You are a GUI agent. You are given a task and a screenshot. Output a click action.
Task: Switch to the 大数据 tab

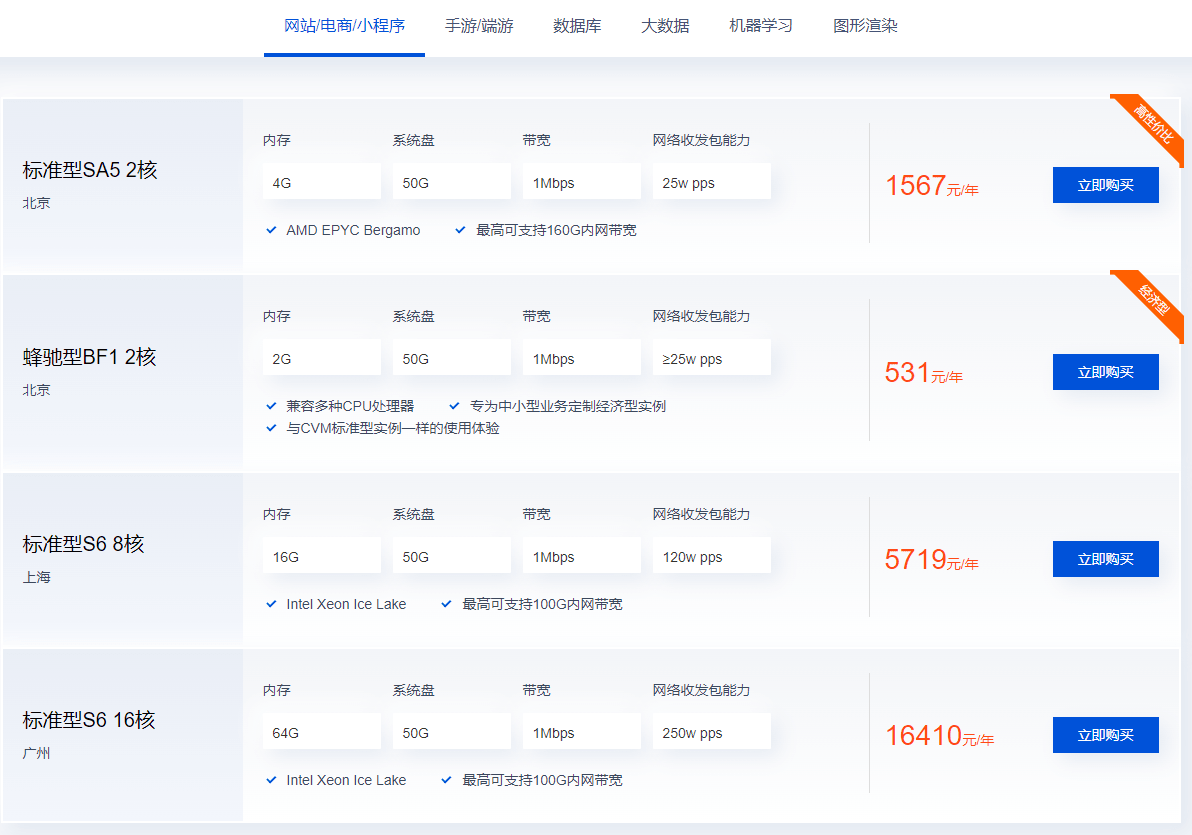pyautogui.click(x=665, y=26)
